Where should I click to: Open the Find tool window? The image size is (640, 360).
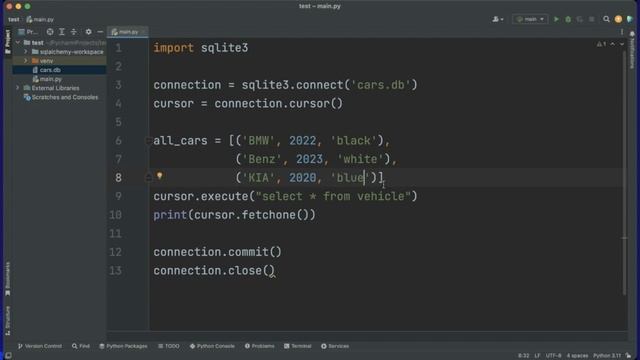click(80, 346)
